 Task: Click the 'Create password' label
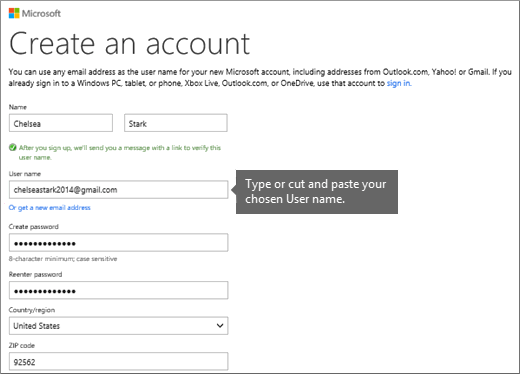click(33, 227)
